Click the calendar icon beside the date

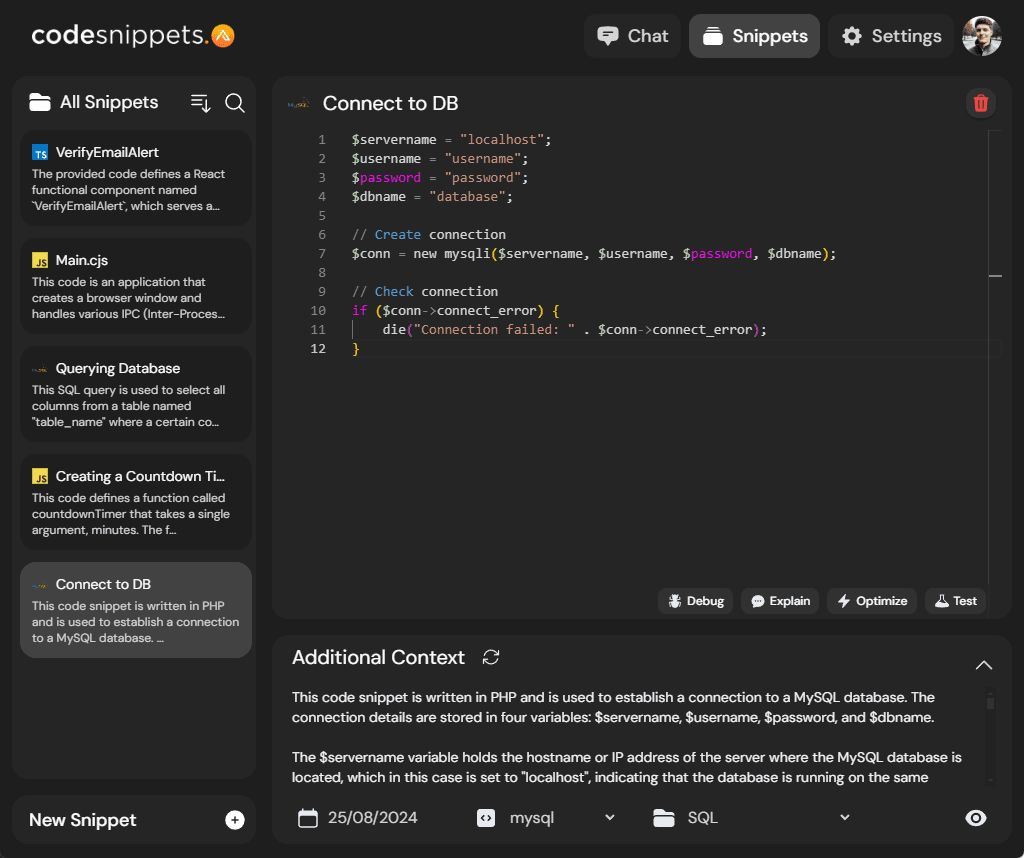pos(308,818)
